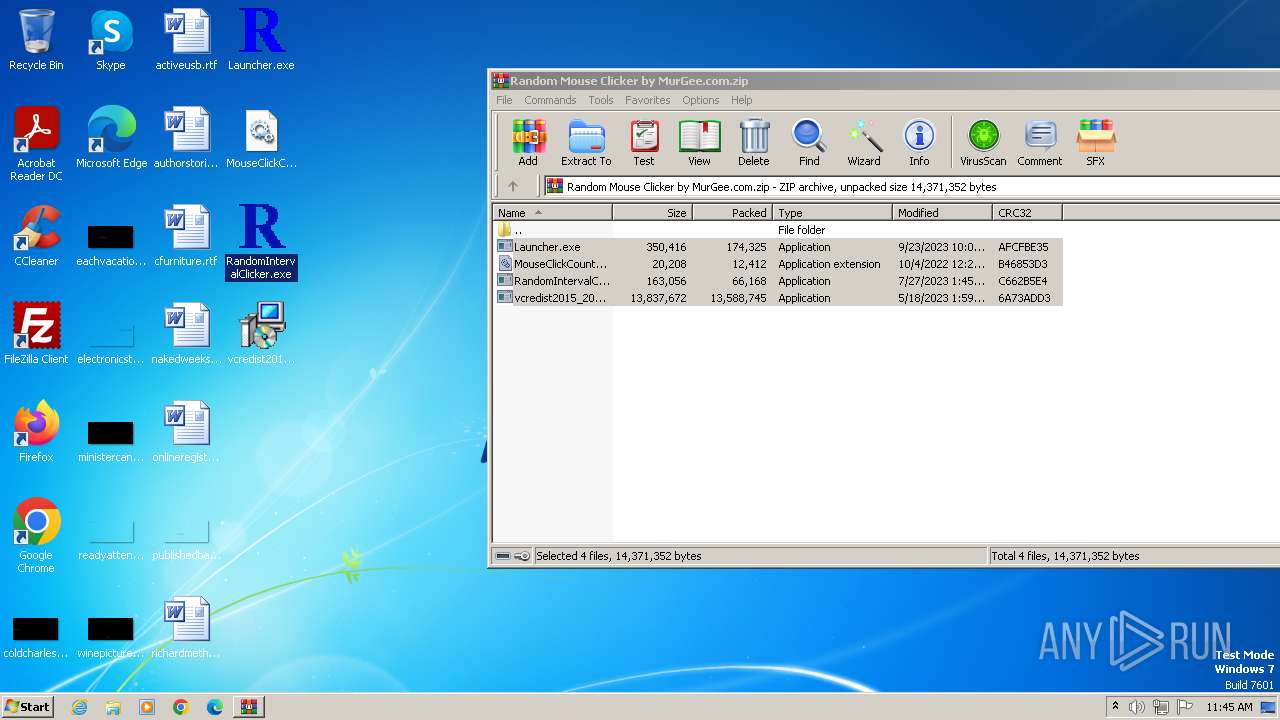Viewport: 1280px width, 720px height.
Task: Open Google Chrome desktop shortcut
Action: [36, 536]
